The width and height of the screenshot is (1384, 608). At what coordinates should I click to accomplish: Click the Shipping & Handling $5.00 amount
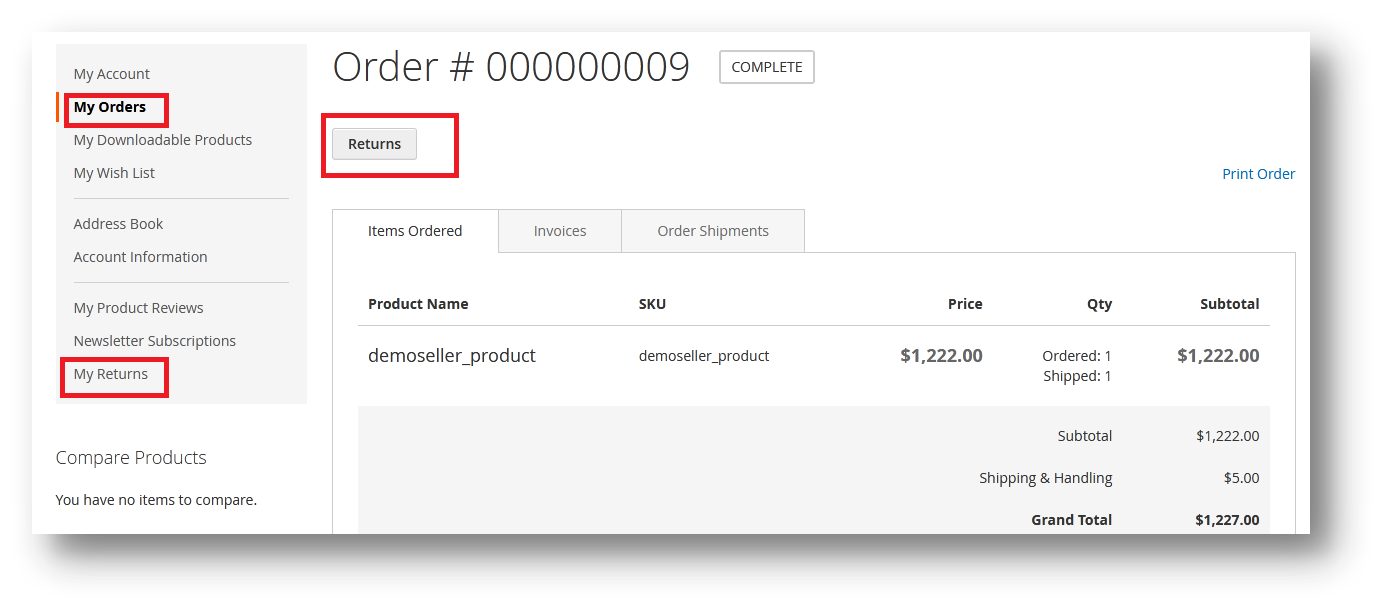tap(1241, 478)
